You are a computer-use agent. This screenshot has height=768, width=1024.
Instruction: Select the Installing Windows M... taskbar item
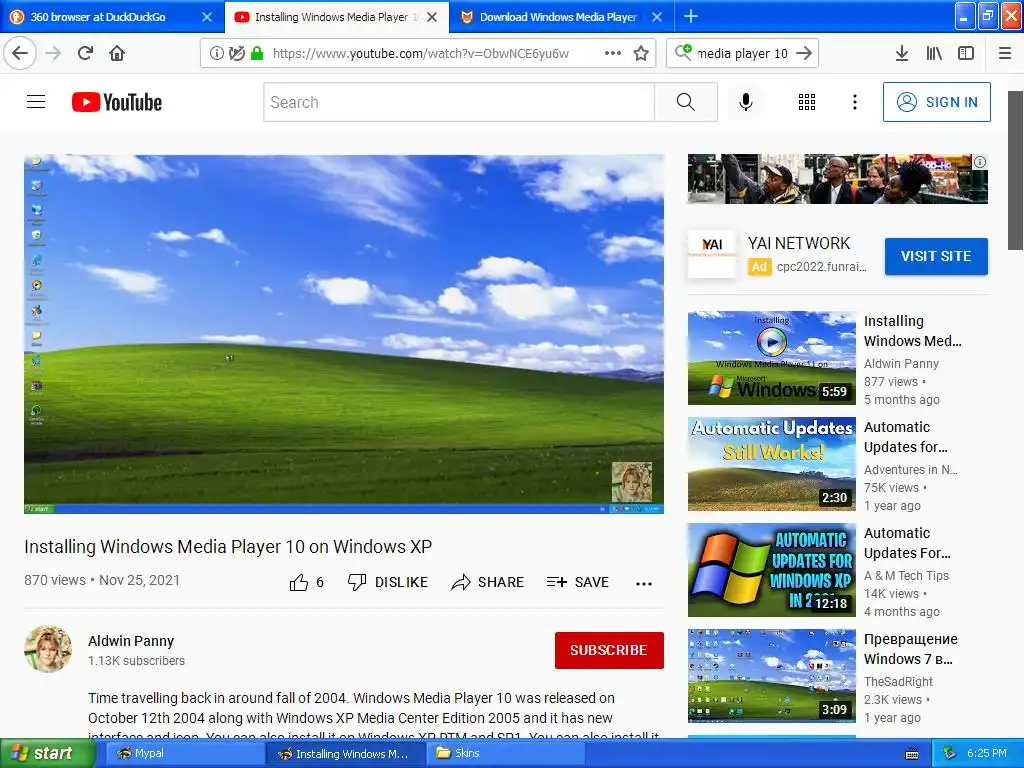(345, 754)
